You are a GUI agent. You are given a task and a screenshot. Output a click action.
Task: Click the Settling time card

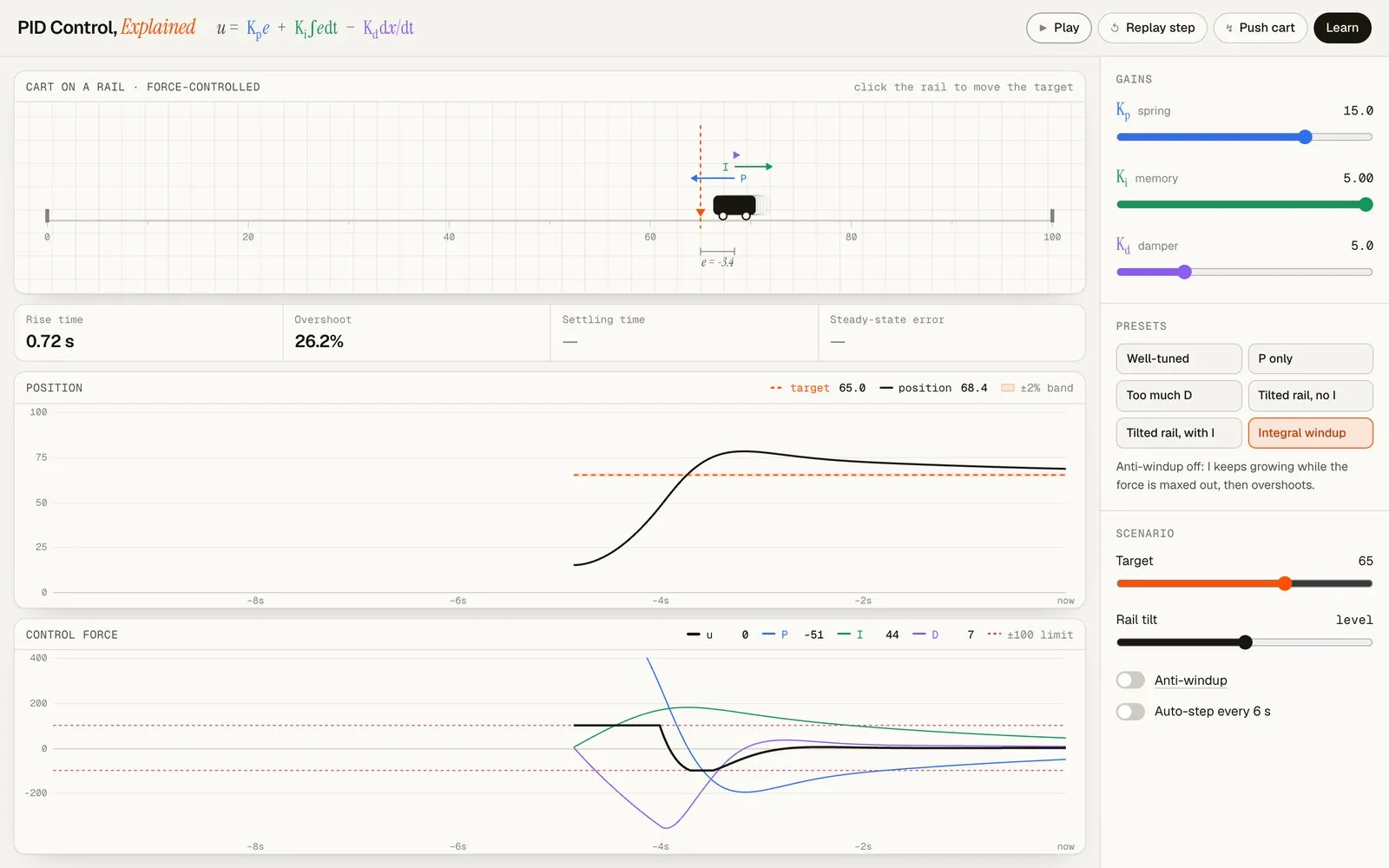[684, 332]
